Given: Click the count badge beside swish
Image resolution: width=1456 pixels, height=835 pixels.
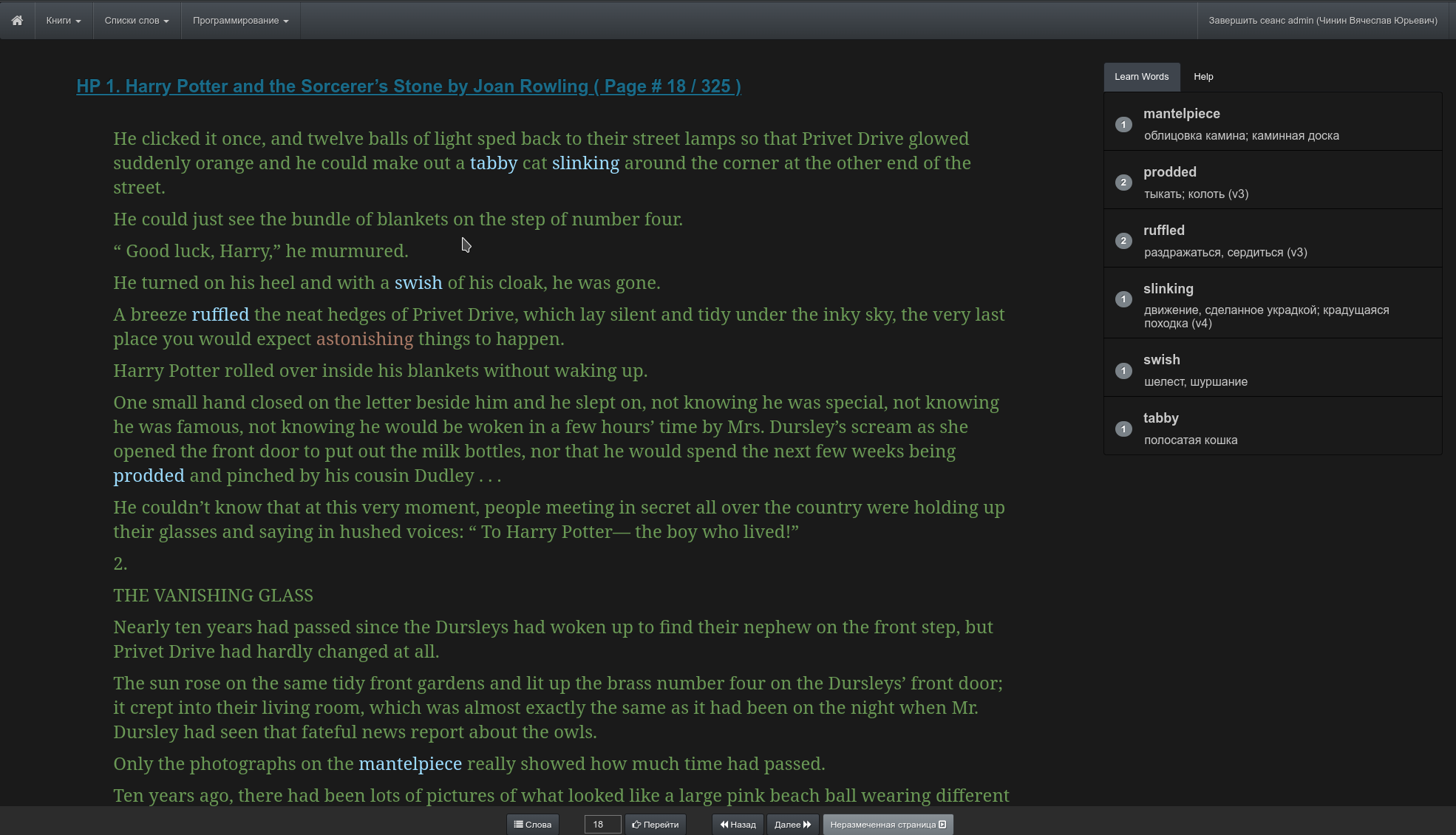Looking at the screenshot, I should tap(1123, 371).
